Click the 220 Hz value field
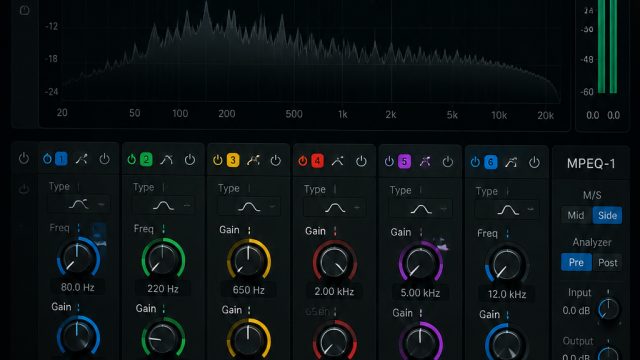 [x=163, y=289]
